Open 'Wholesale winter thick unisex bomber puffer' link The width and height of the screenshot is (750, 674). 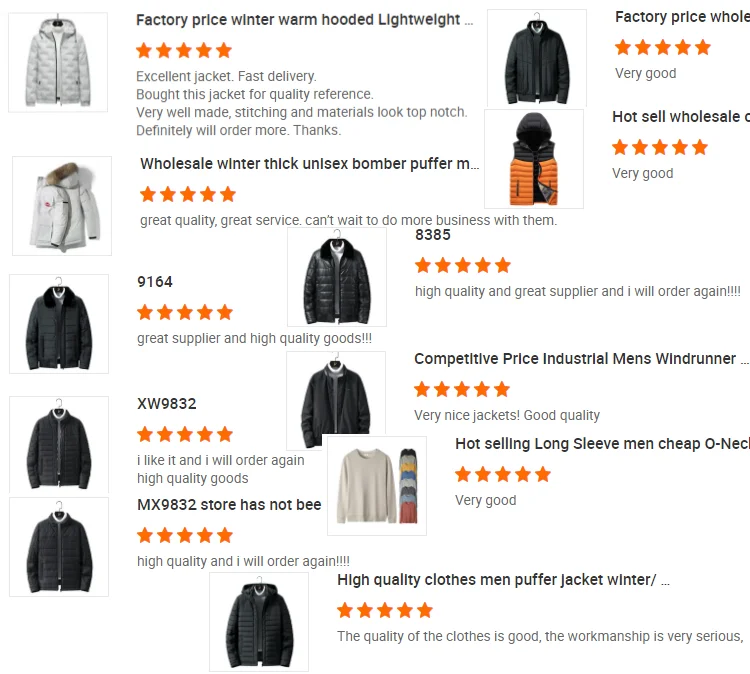click(309, 164)
